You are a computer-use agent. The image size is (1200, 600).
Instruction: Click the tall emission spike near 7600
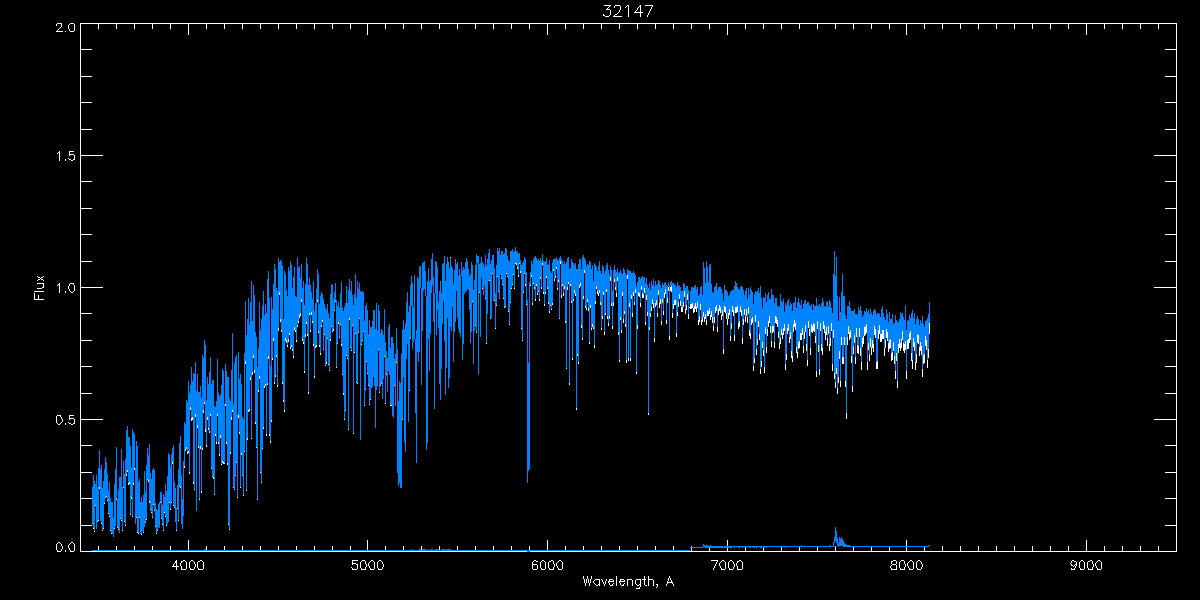(835, 256)
